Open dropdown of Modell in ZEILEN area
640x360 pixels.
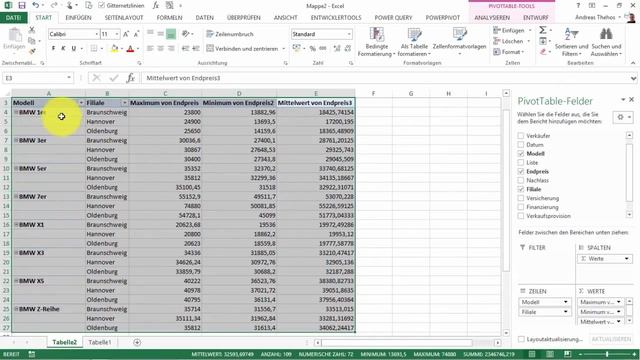point(565,302)
